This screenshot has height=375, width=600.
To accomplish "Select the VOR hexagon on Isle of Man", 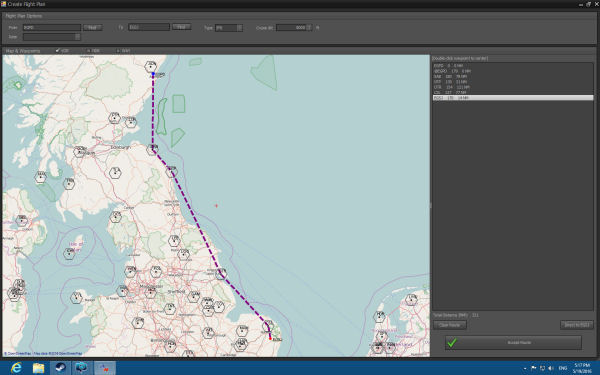I will coord(69,254).
